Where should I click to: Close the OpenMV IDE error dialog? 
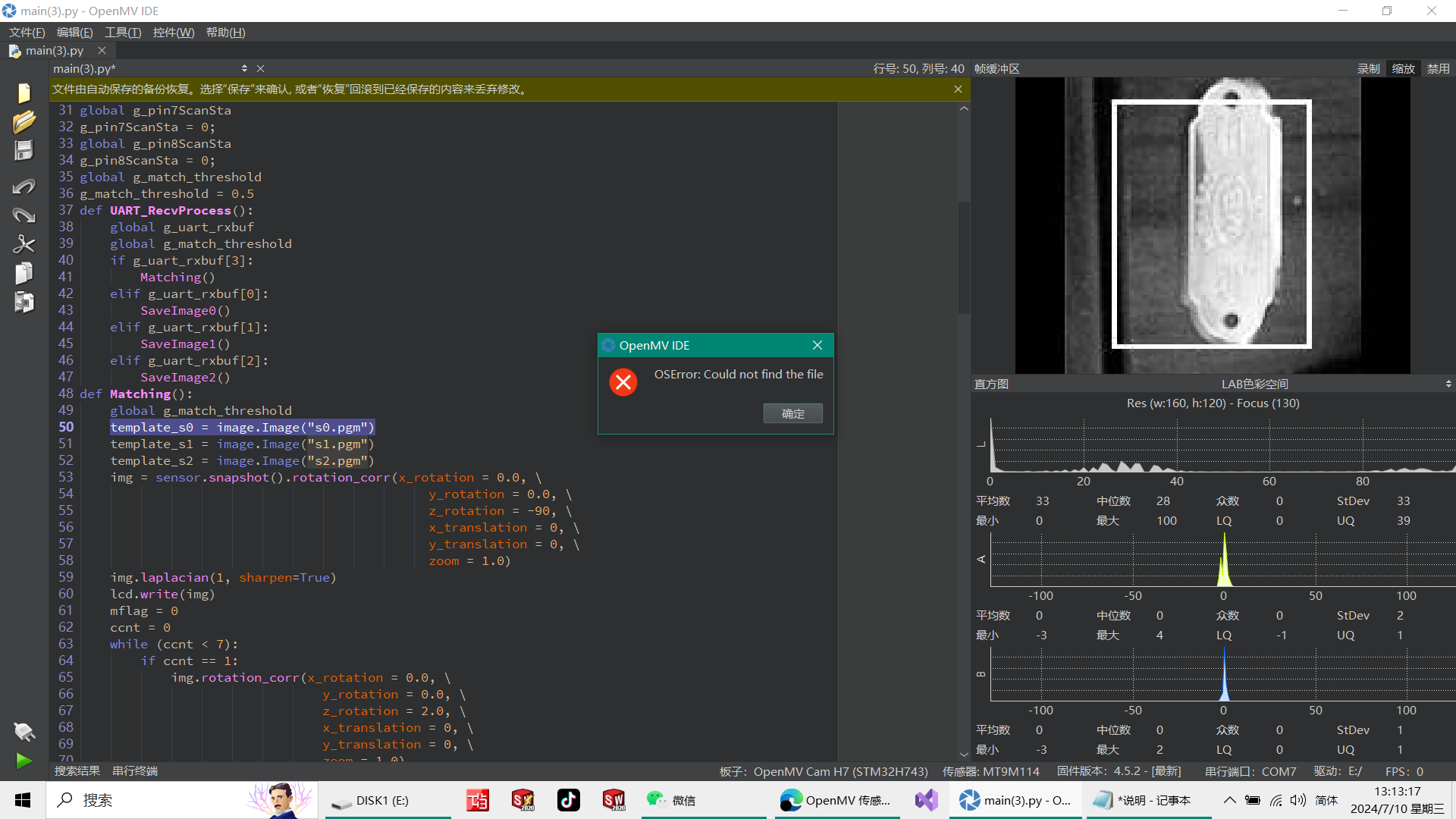(x=817, y=345)
